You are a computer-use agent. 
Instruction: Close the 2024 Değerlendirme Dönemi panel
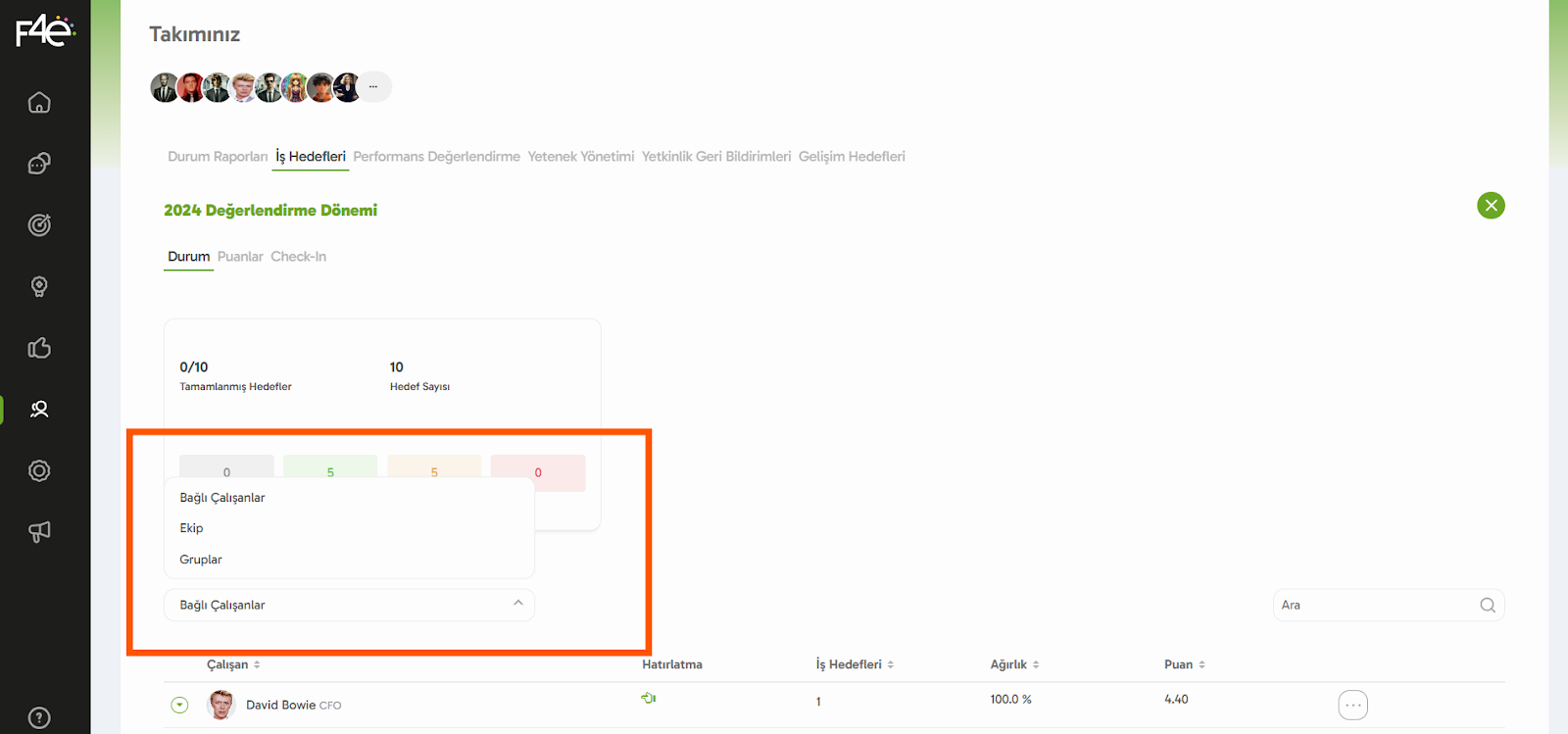point(1491,206)
